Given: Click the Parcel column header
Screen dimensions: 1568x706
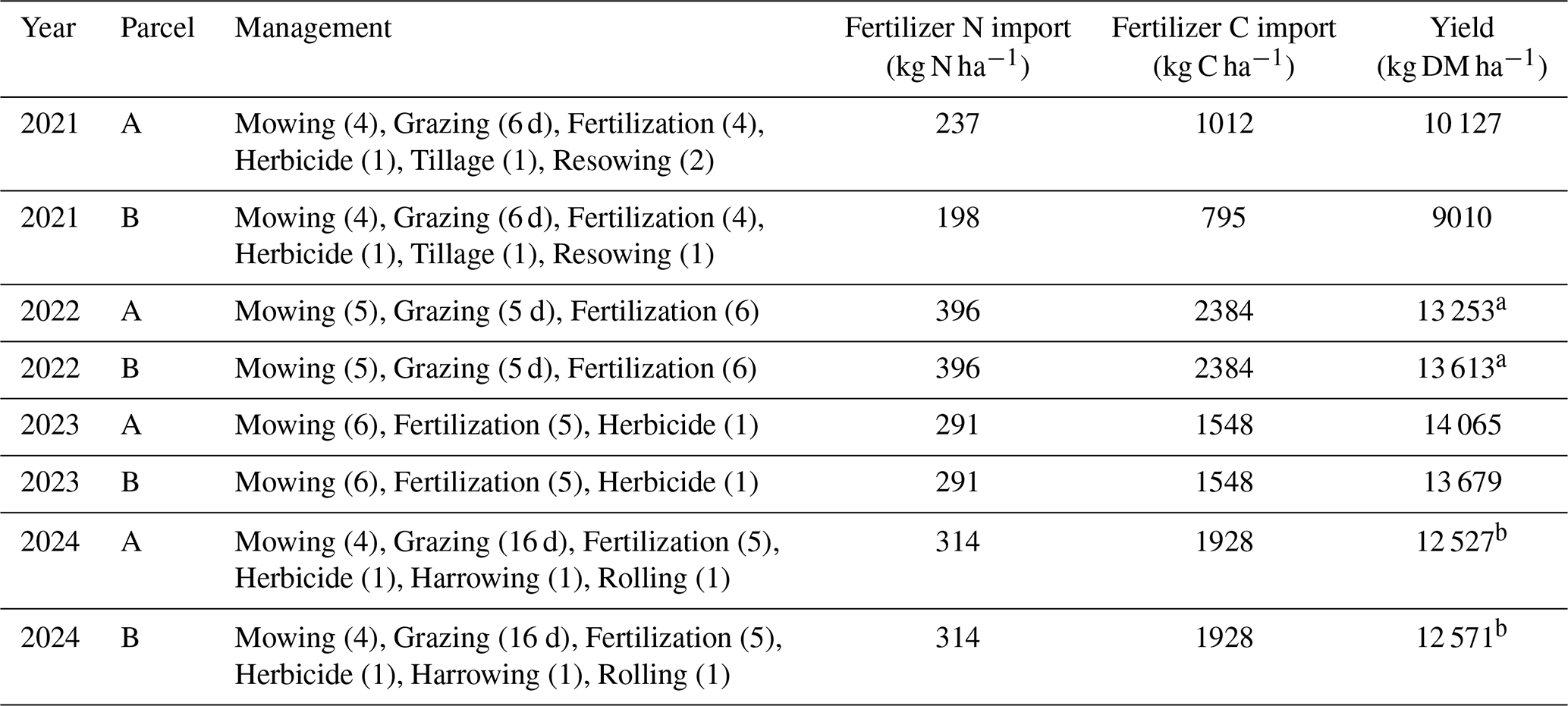Looking at the screenshot, I should (157, 28).
